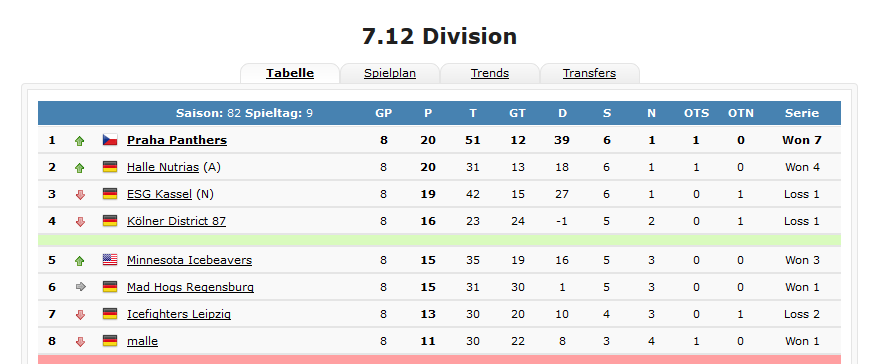
Task: Open the malle team link
Action: 142,341
